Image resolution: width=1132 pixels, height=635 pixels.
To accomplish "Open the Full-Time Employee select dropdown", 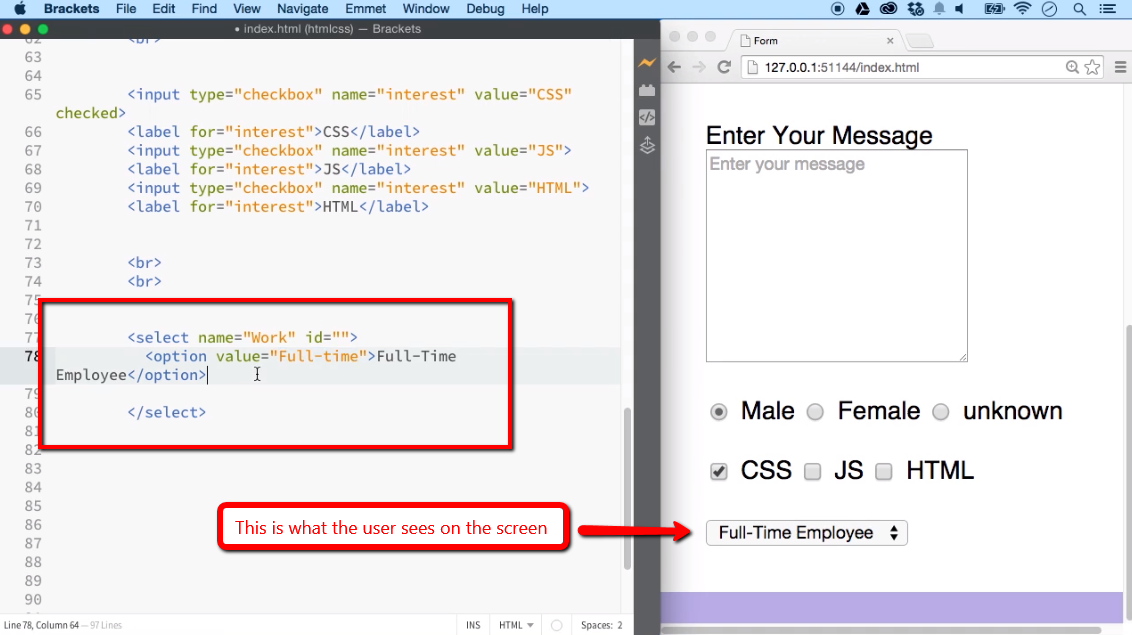I will (x=806, y=532).
